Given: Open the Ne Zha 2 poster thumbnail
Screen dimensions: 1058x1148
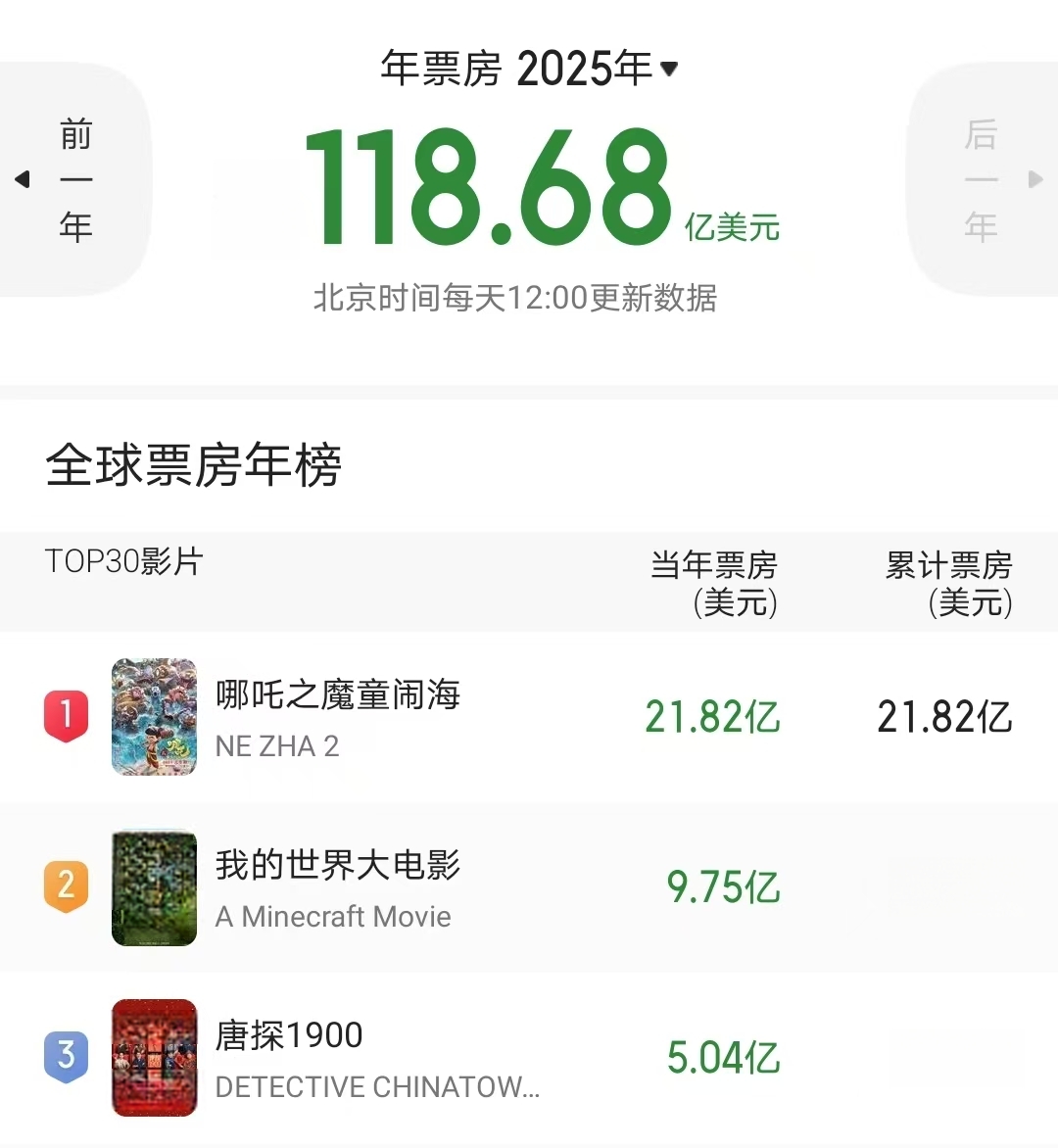Looking at the screenshot, I should 154,717.
